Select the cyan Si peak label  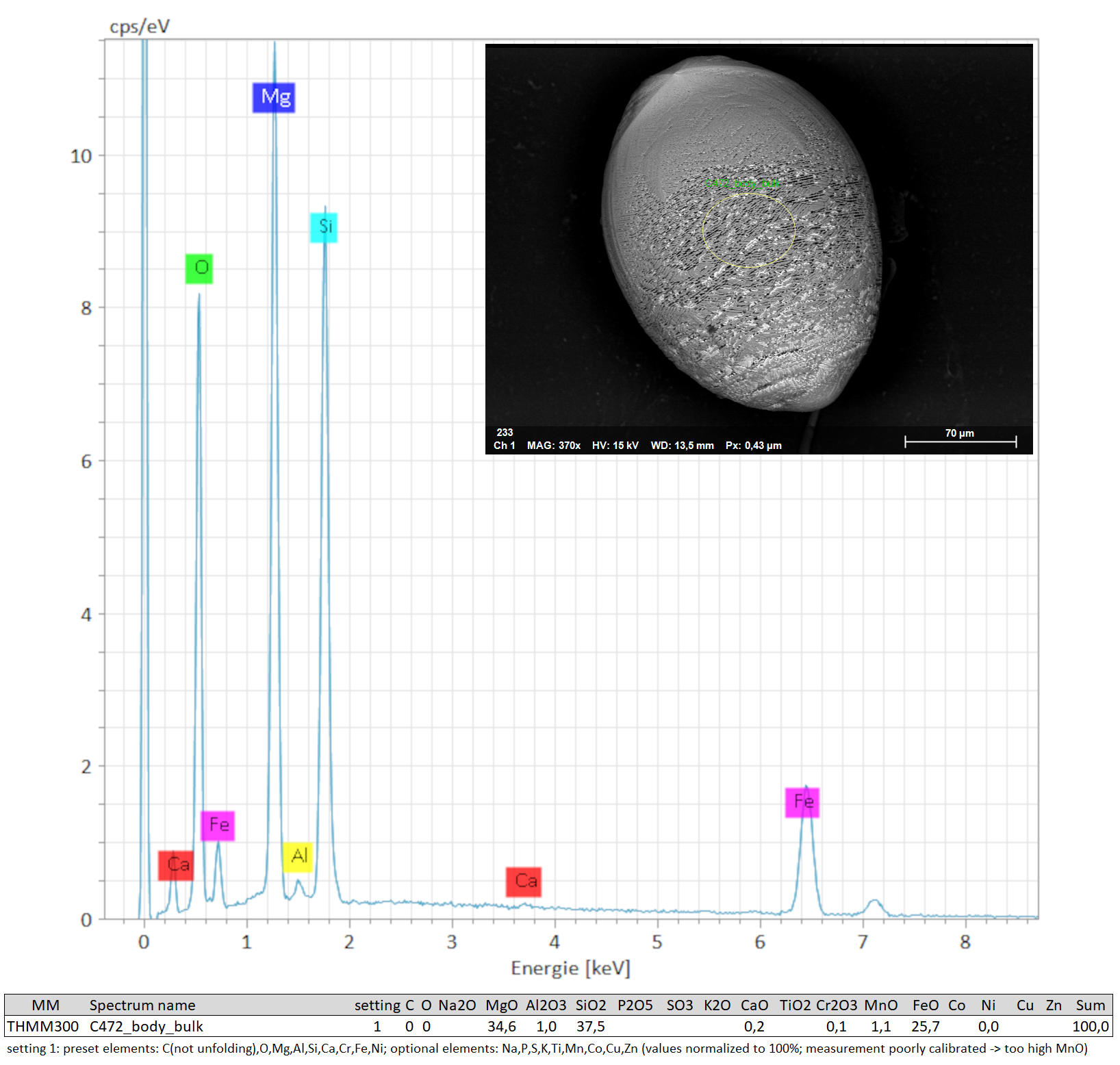click(324, 227)
